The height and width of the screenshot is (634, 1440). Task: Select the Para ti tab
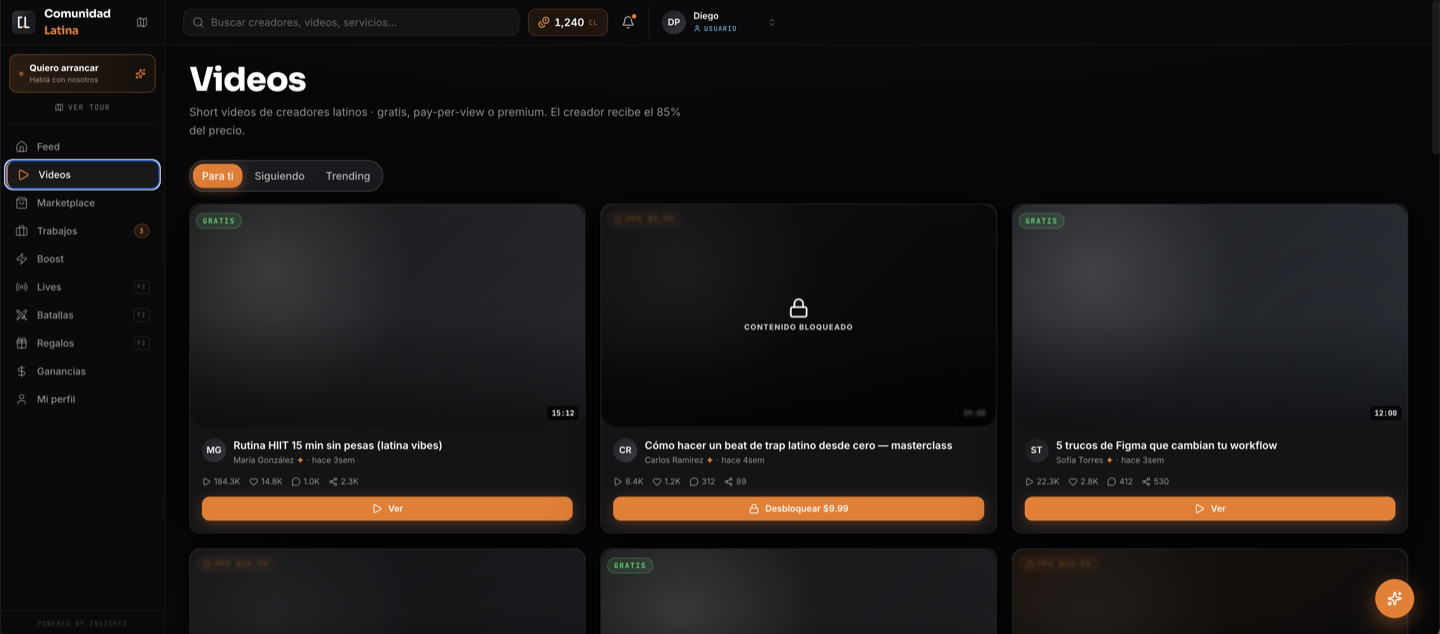217,176
